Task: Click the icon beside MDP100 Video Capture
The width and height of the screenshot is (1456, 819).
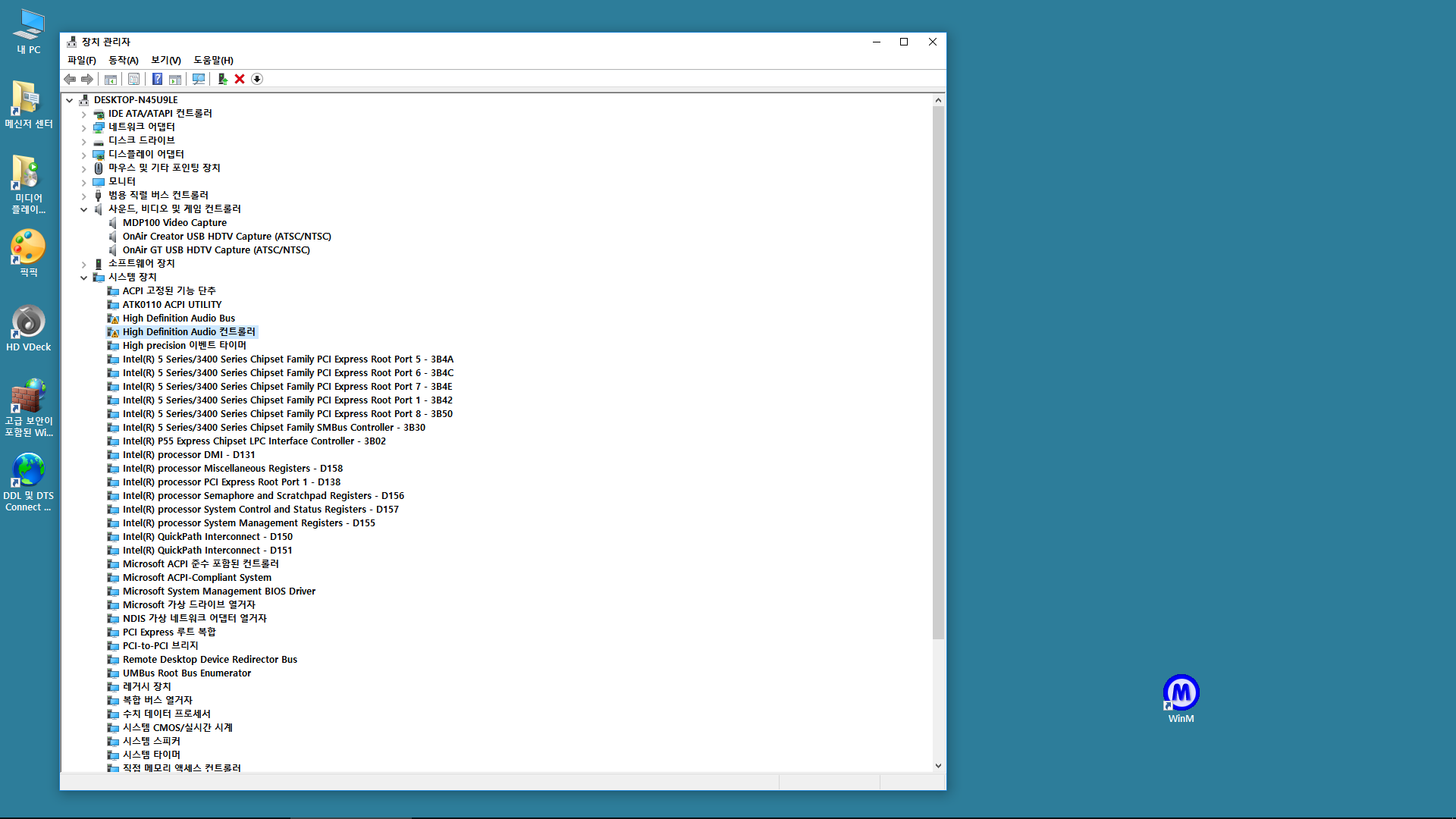Action: [x=113, y=223]
